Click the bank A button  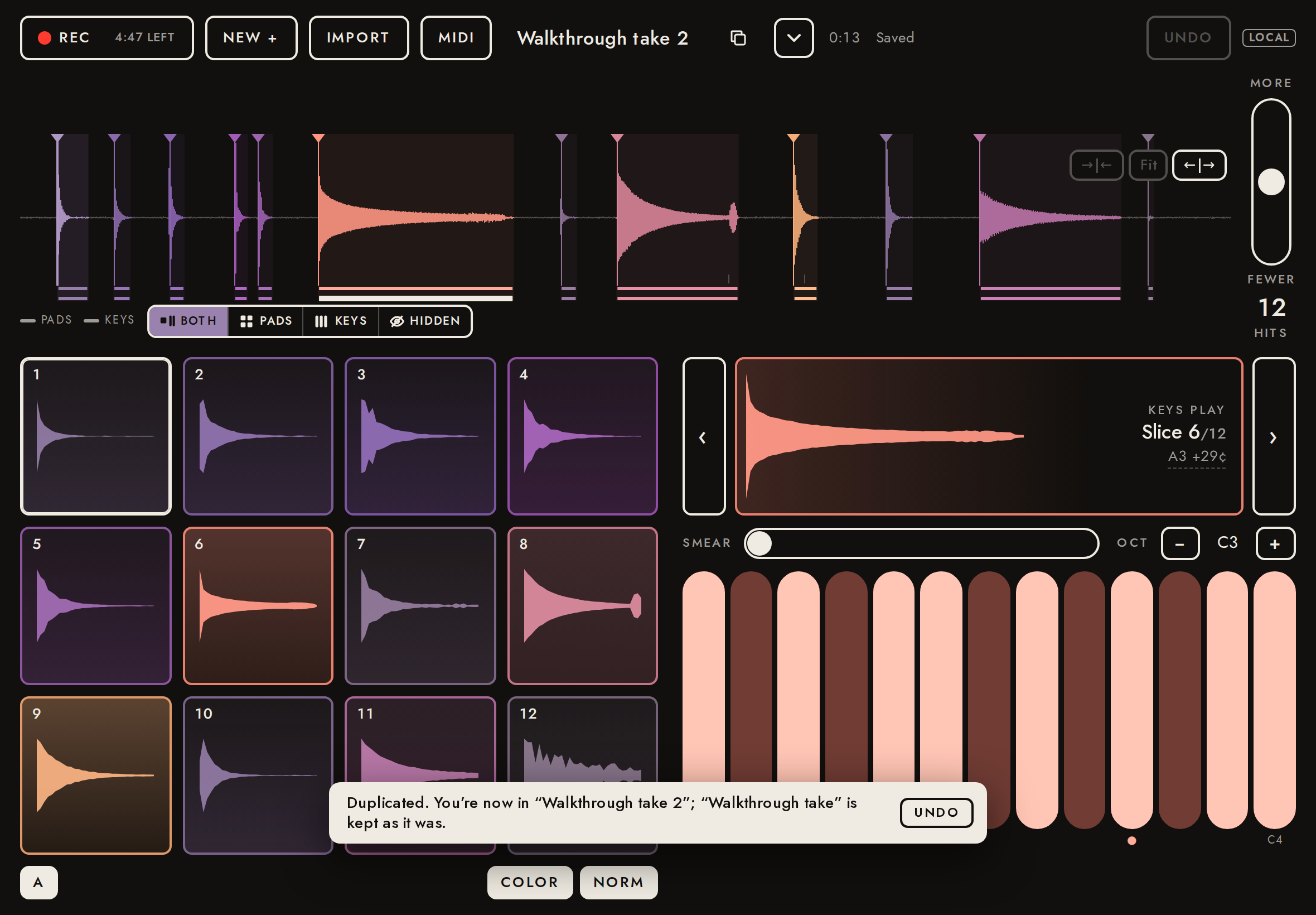(38, 882)
